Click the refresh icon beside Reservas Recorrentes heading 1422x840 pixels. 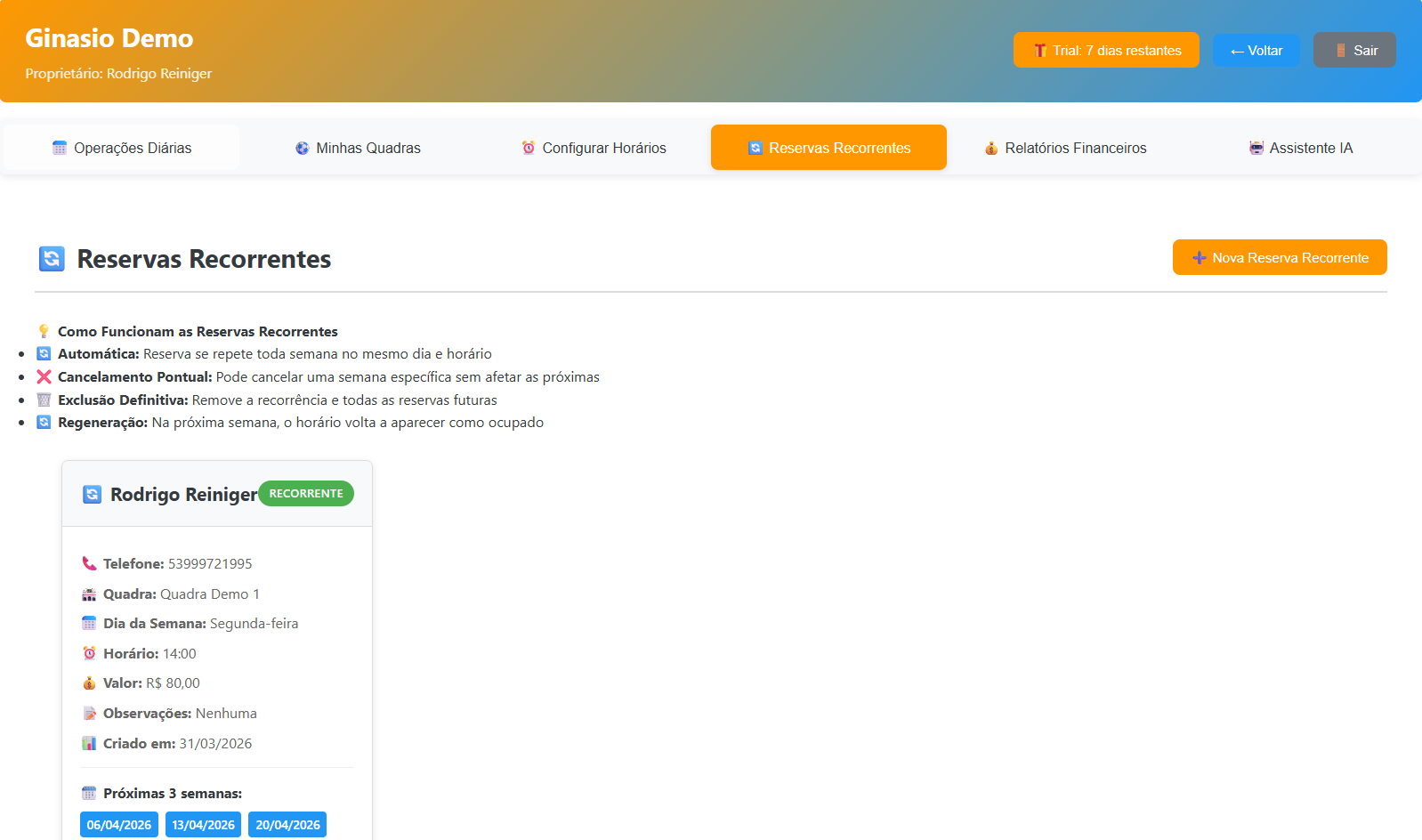tap(52, 259)
